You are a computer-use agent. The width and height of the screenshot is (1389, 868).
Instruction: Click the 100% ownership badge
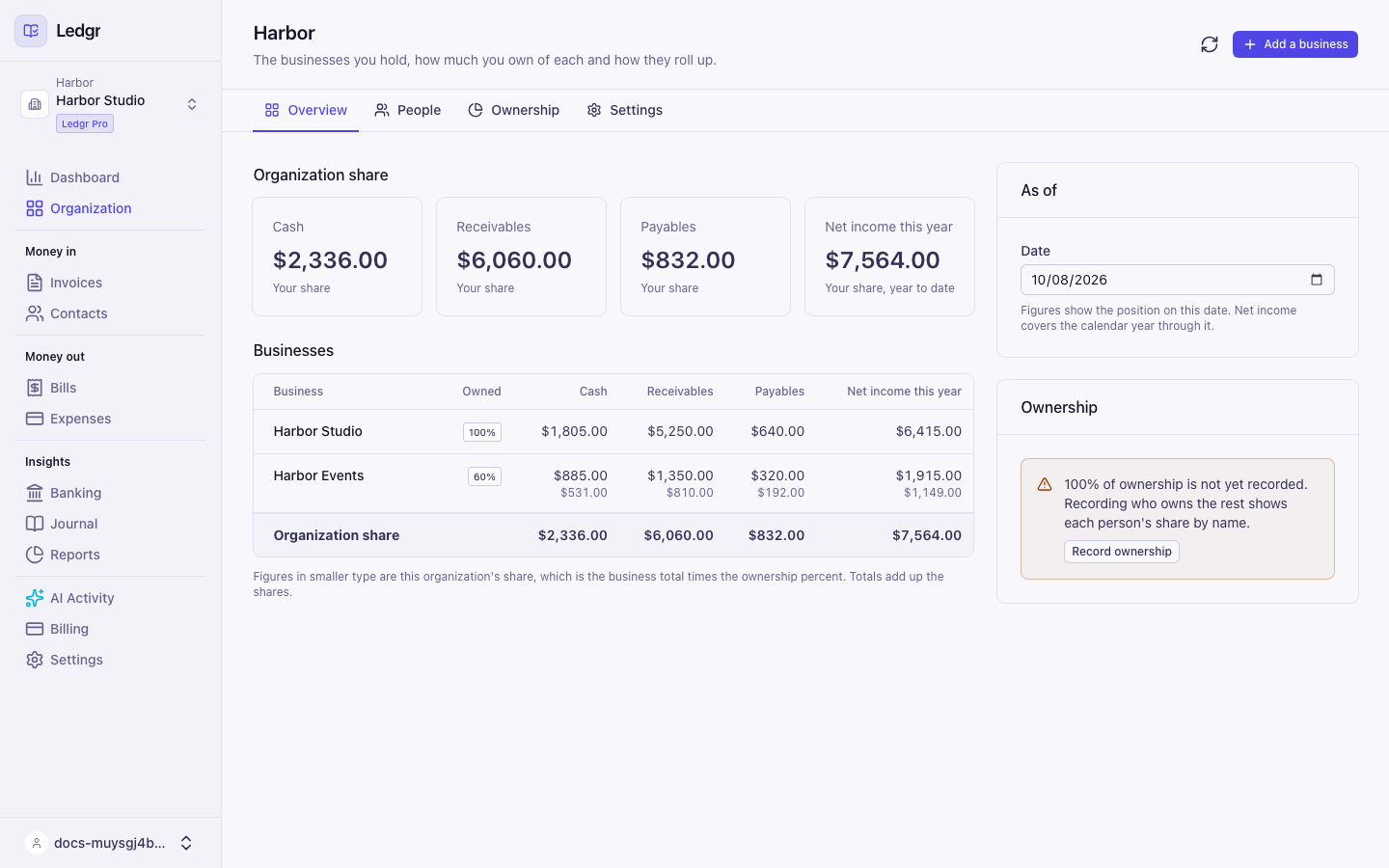pos(482,432)
